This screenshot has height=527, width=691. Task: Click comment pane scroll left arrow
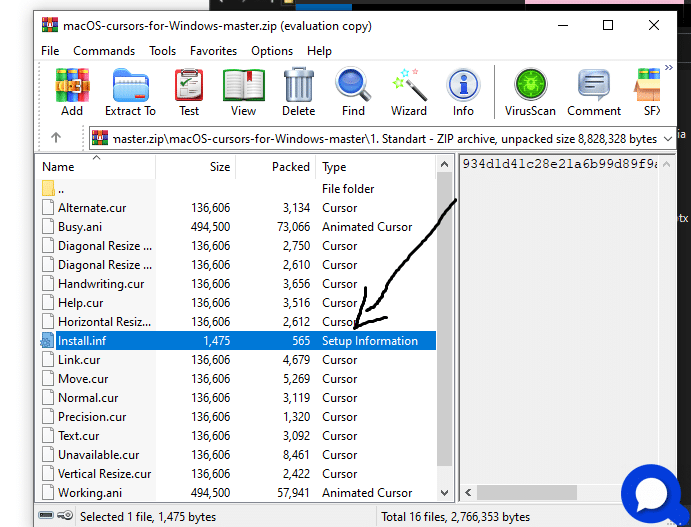click(x=468, y=492)
